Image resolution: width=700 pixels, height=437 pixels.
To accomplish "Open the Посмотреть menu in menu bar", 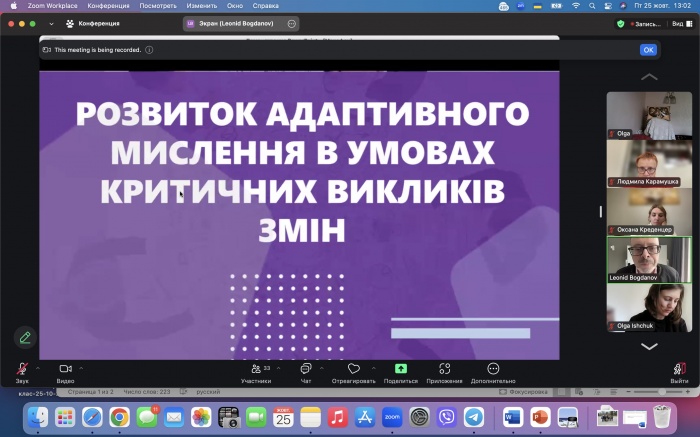I will (x=158, y=6).
